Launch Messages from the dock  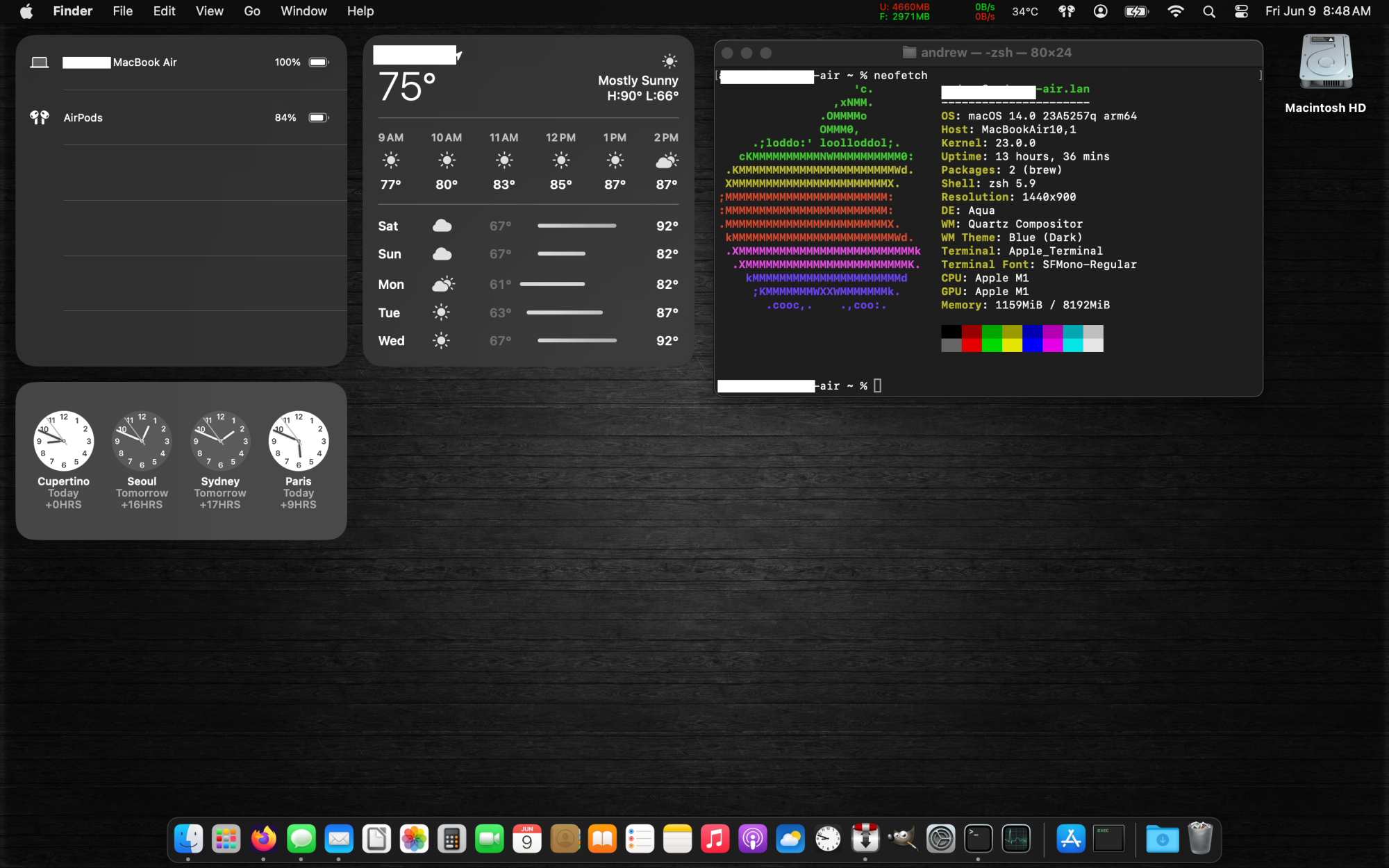(301, 840)
